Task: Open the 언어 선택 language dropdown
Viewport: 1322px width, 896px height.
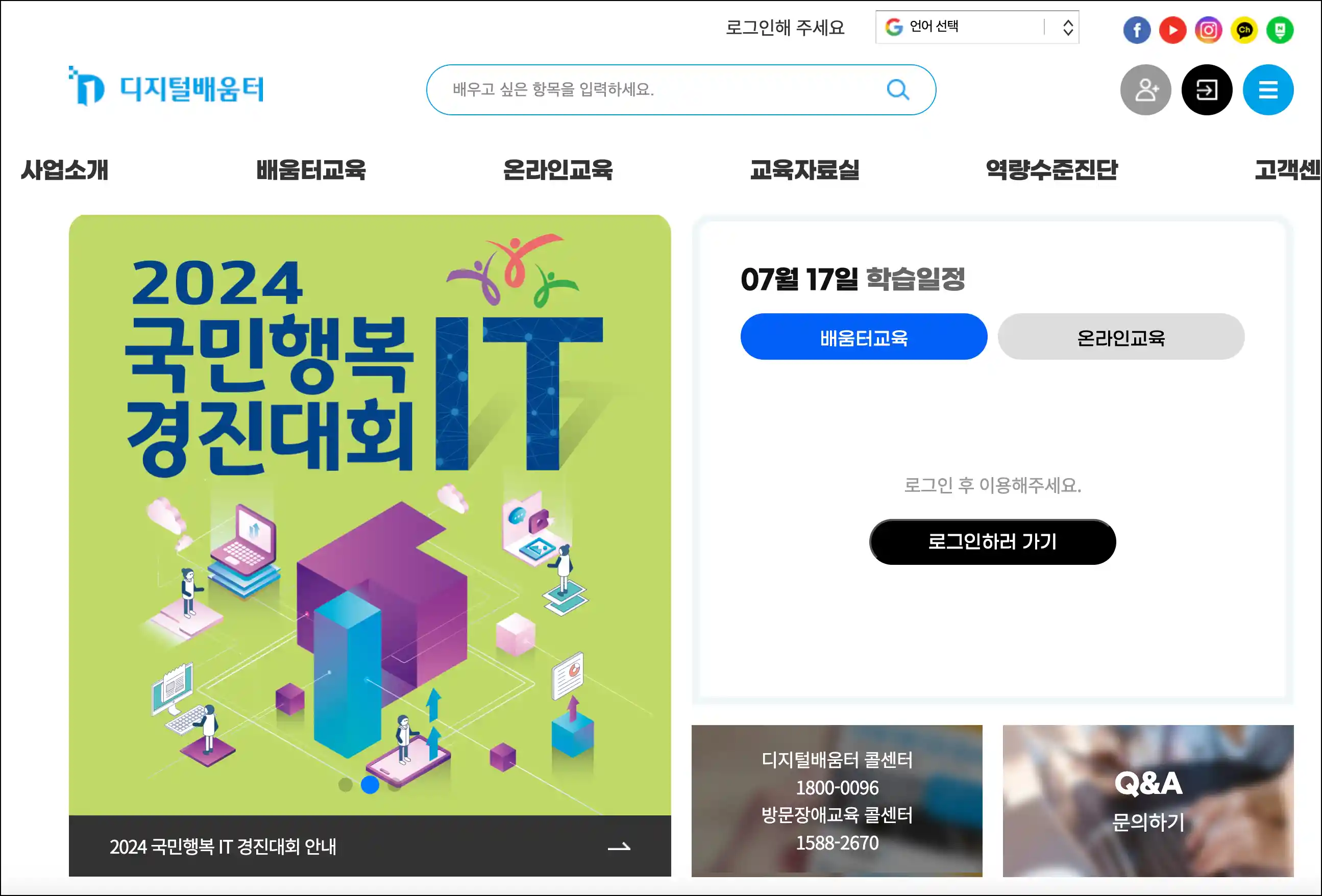Action: point(977,27)
